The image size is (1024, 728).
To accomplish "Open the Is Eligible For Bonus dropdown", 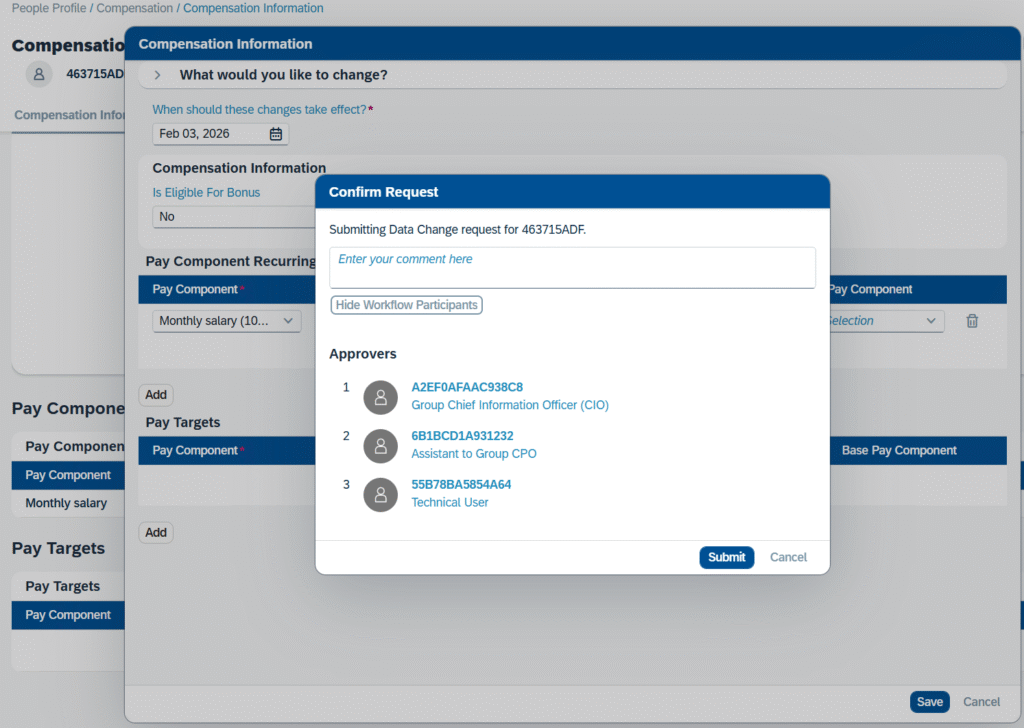I will click(232, 217).
